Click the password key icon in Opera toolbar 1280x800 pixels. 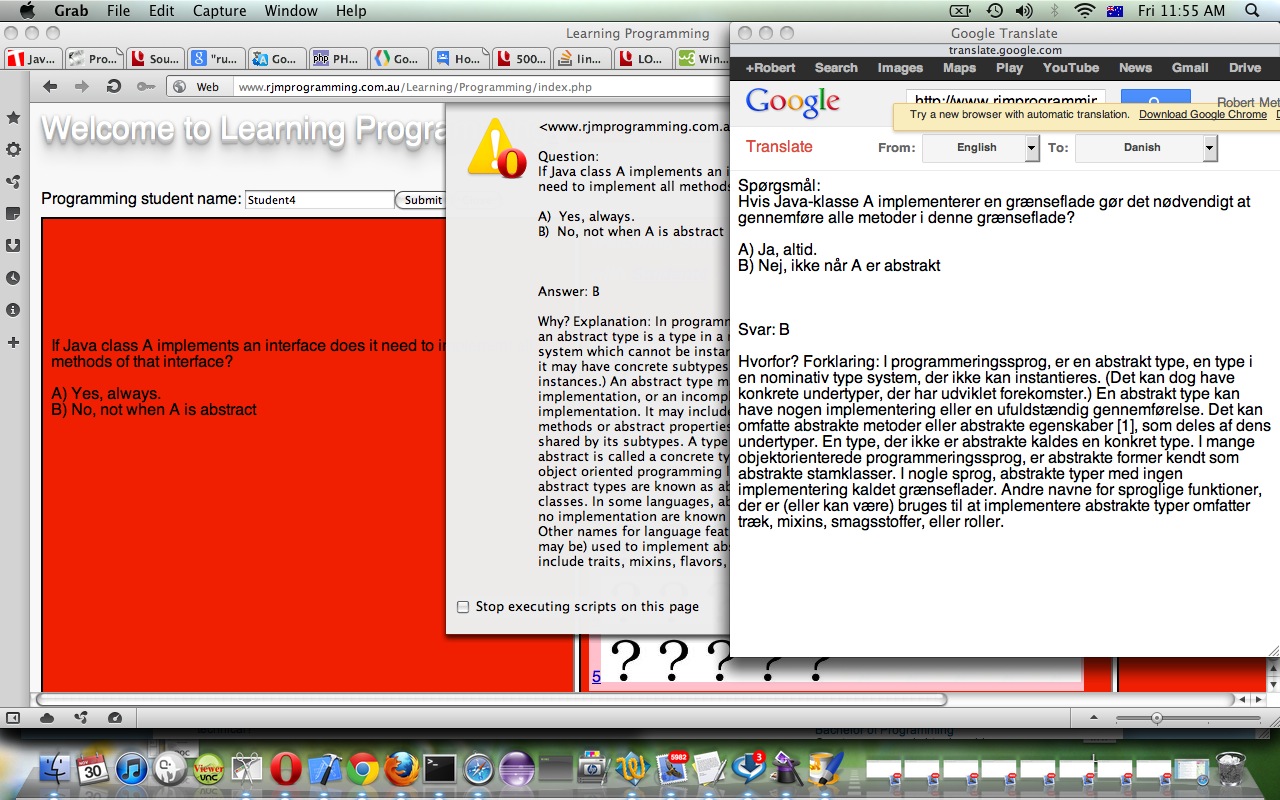point(146,87)
